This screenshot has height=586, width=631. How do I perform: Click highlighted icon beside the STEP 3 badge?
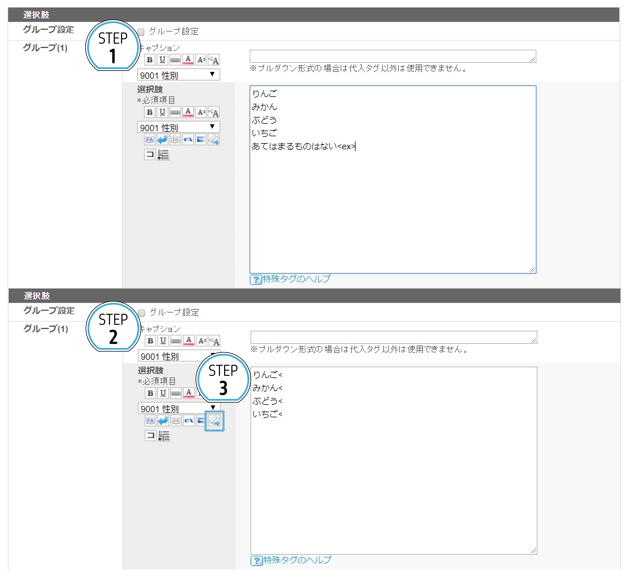pyautogui.click(x=214, y=422)
